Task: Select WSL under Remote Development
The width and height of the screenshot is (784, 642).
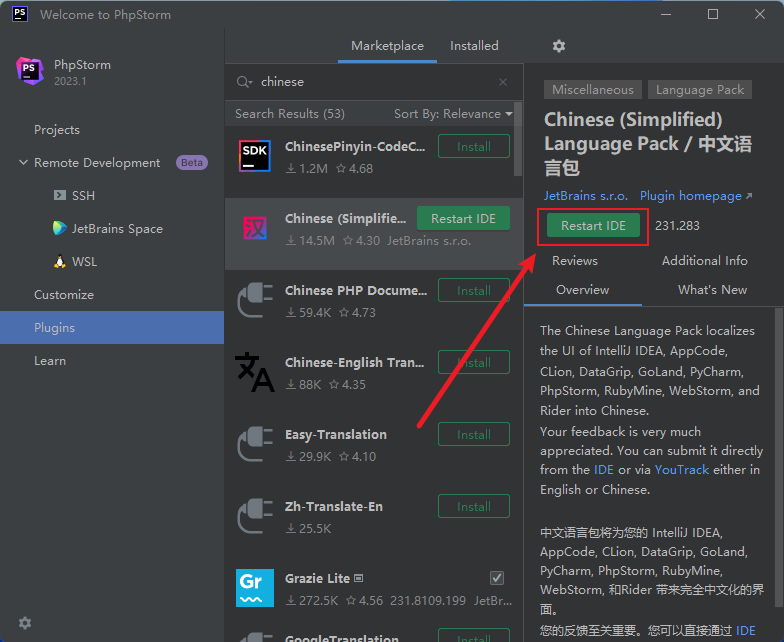Action: 84,262
